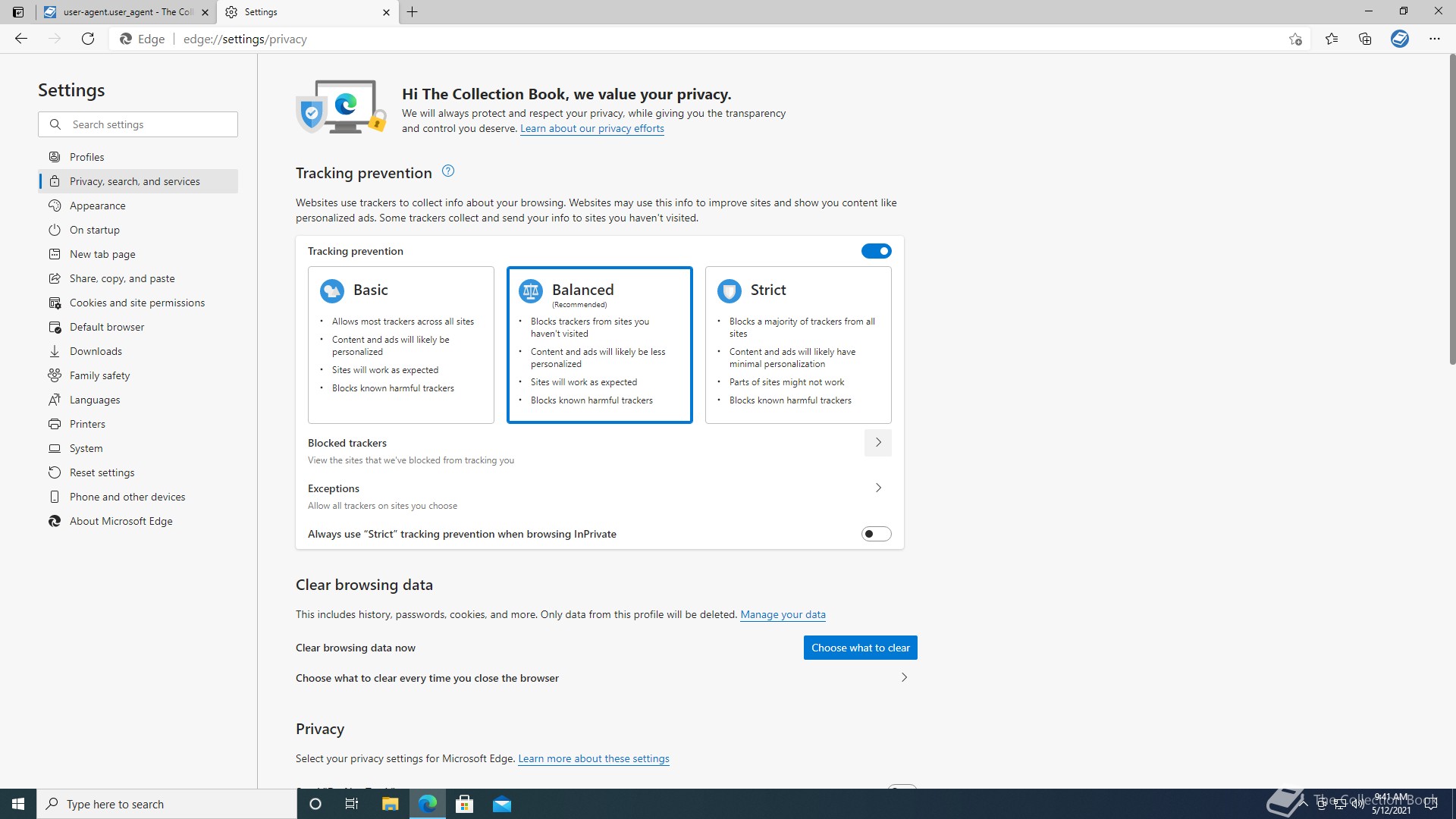
Task: Select Basic tracking prevention card
Action: click(x=401, y=345)
